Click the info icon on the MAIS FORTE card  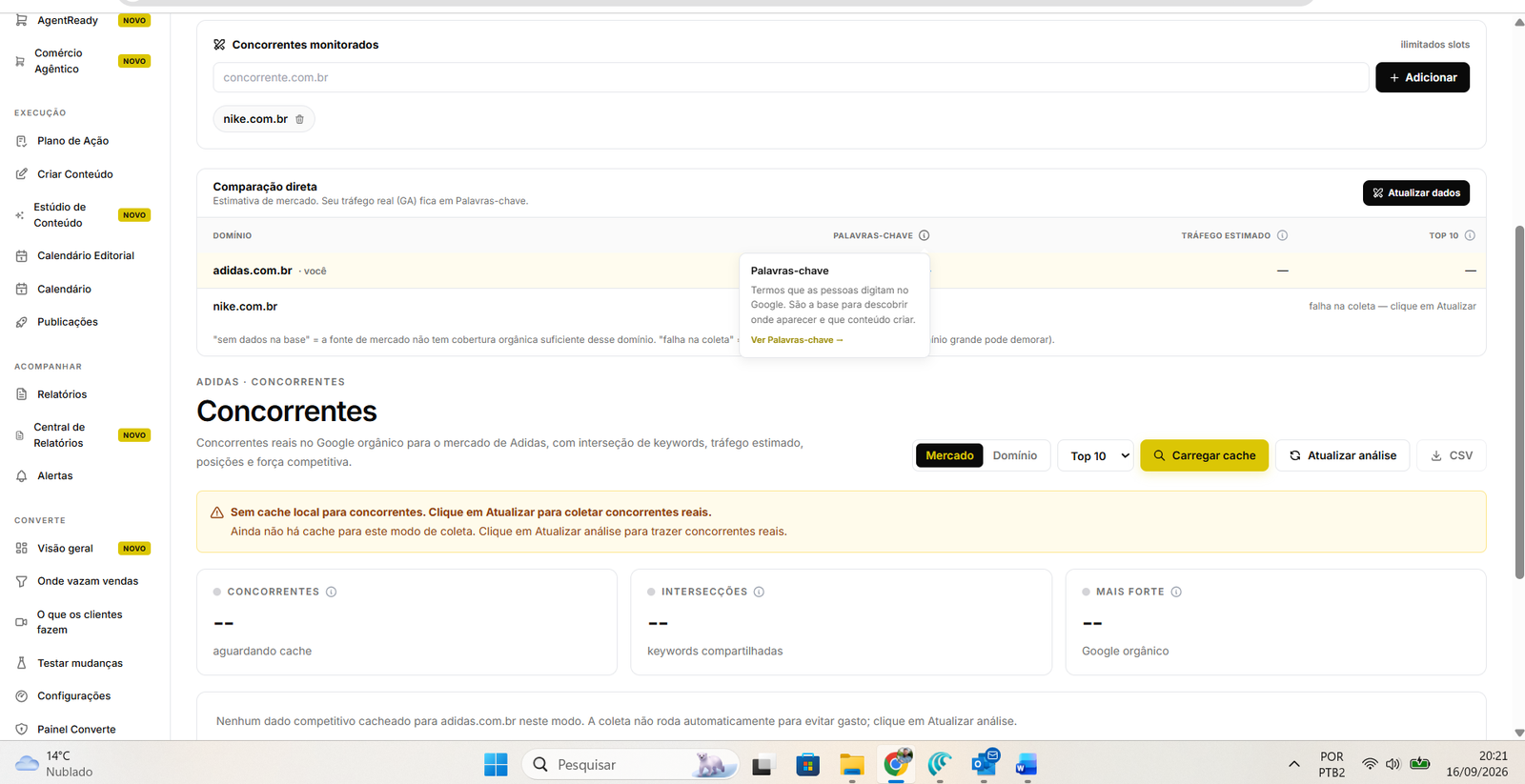pyautogui.click(x=1176, y=592)
